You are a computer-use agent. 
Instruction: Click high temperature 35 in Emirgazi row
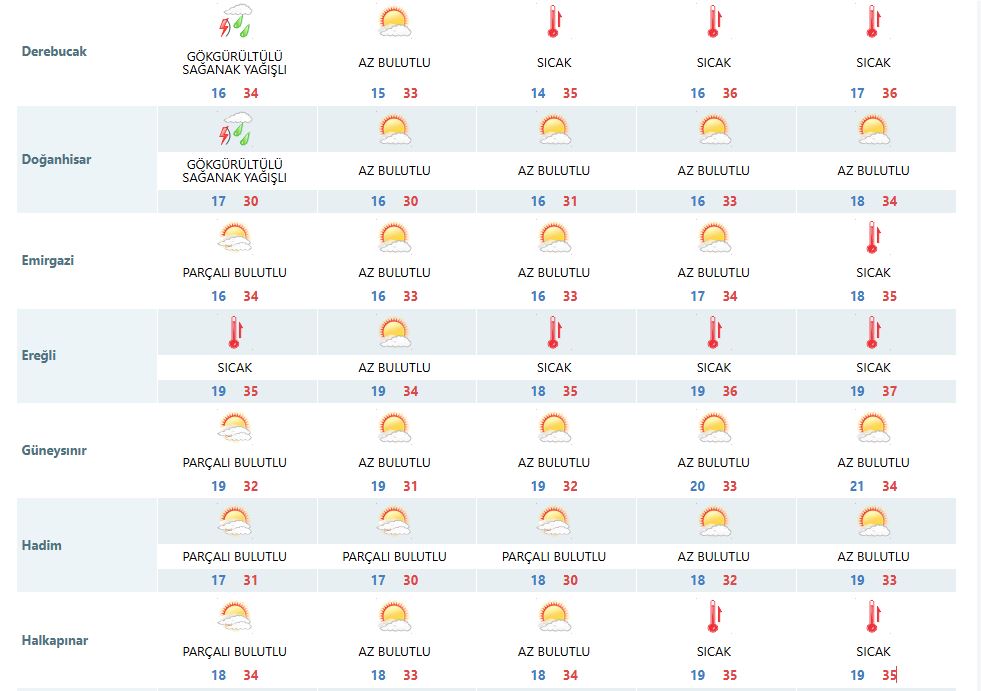890,296
